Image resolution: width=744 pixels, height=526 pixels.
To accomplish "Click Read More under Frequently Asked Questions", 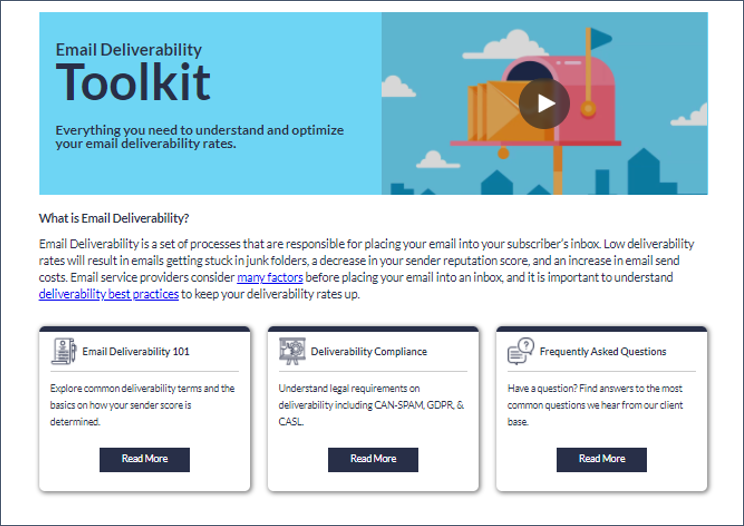I will 602,459.
